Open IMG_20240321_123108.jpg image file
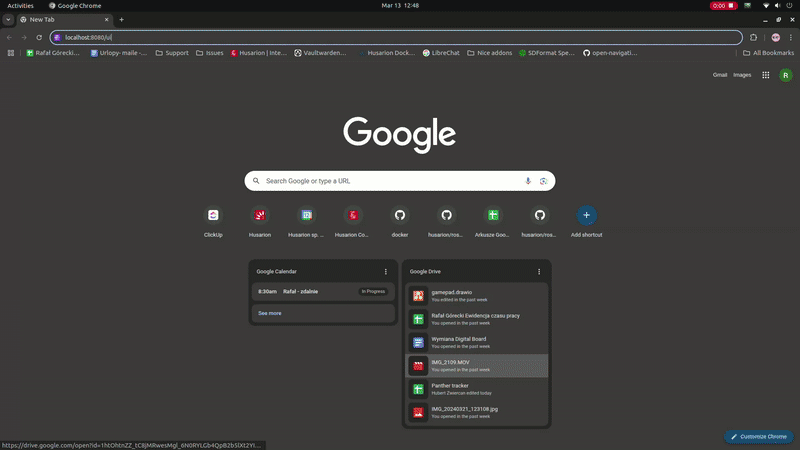 (477, 412)
